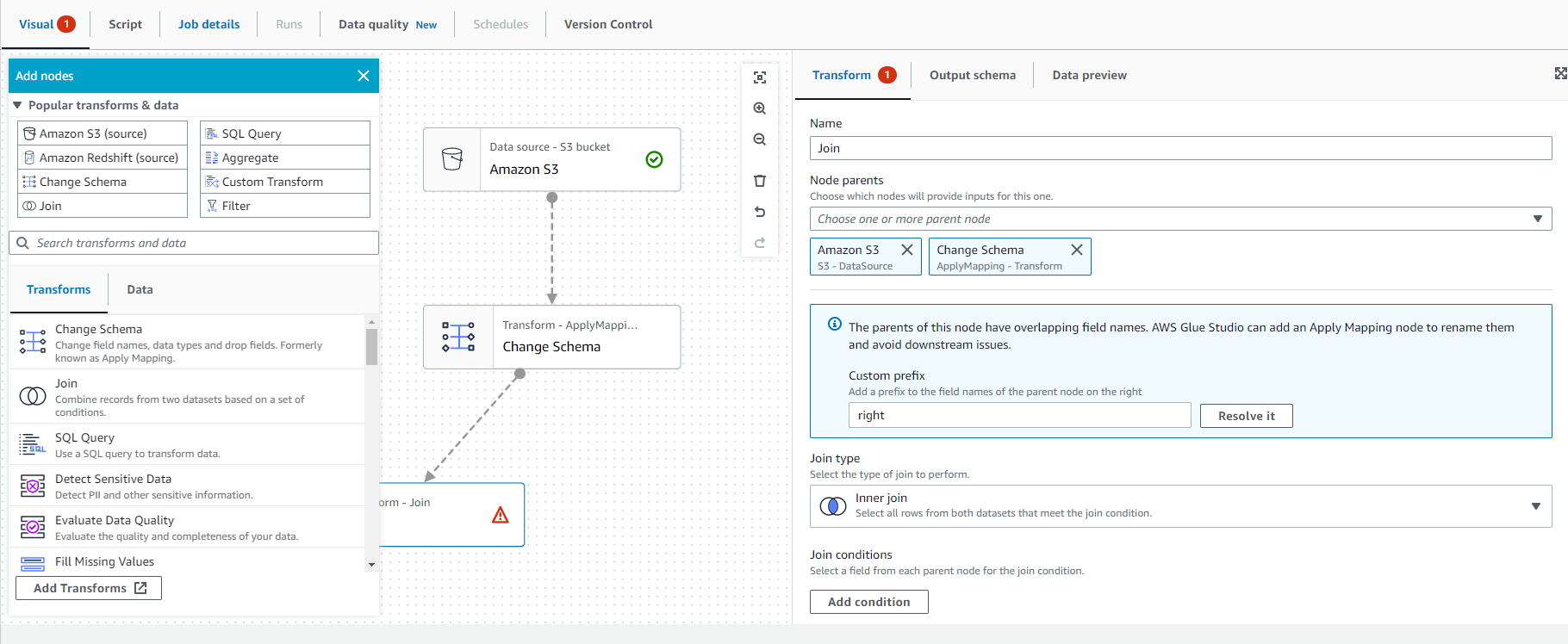This screenshot has height=644, width=1568.
Task: Open Node parents dropdown
Action: [x=1181, y=219]
